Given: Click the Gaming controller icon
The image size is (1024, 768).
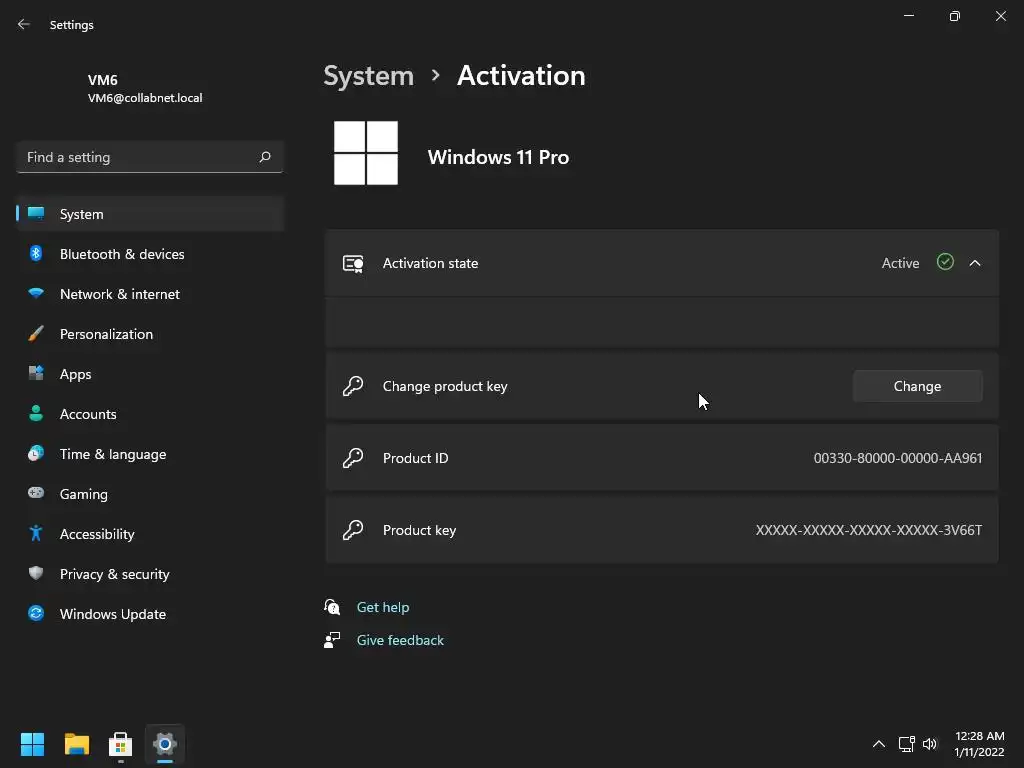Looking at the screenshot, I should (36, 494).
